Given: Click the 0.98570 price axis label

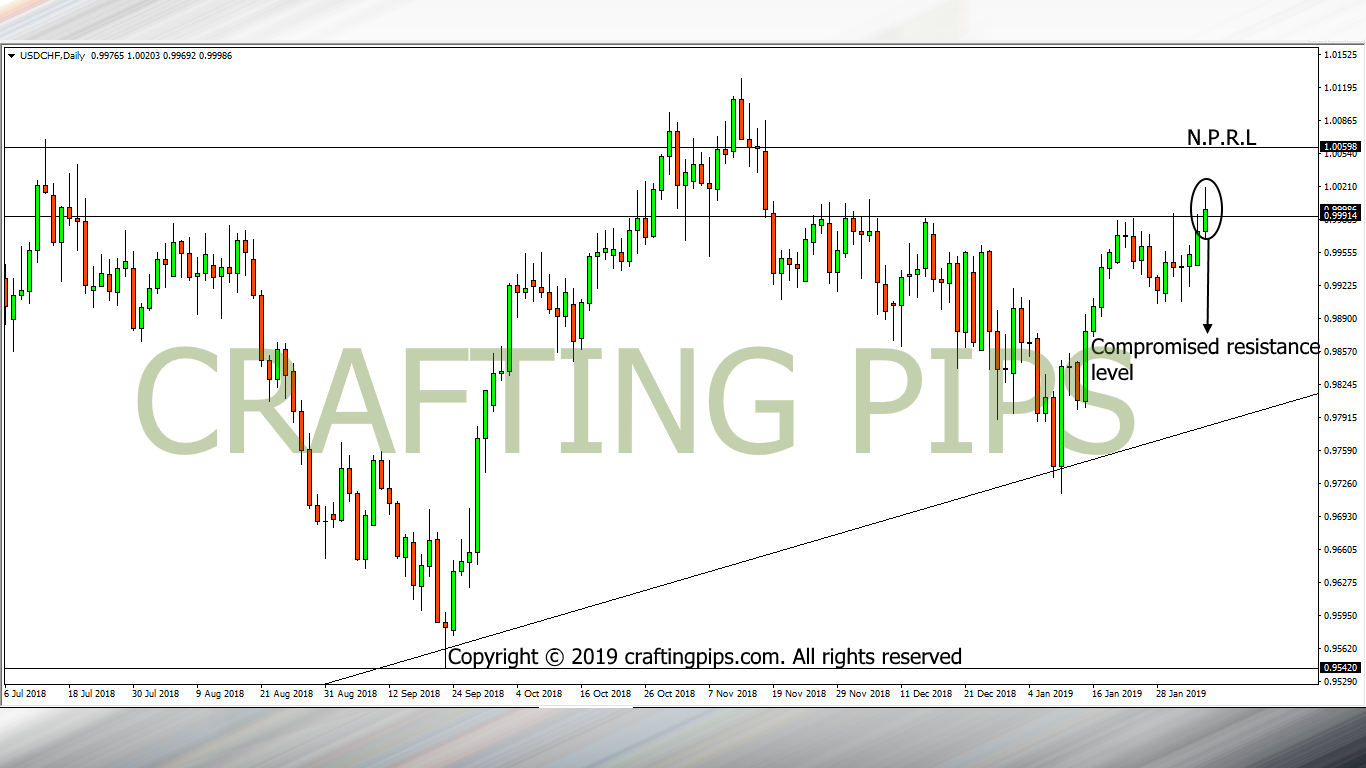Looking at the screenshot, I should [1339, 352].
